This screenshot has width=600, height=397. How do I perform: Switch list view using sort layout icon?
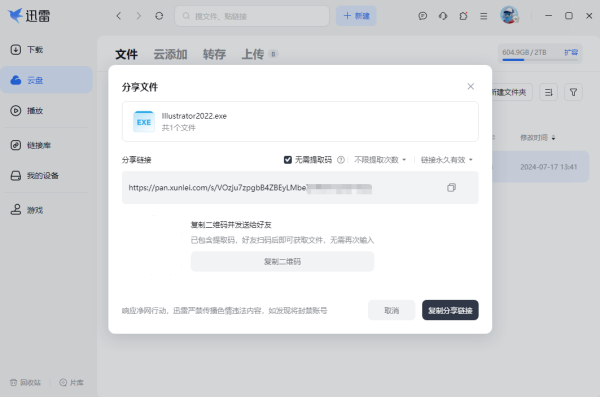click(549, 92)
